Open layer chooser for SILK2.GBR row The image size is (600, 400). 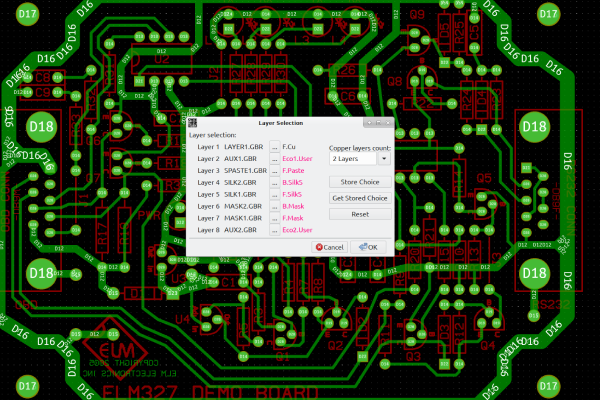274,183
